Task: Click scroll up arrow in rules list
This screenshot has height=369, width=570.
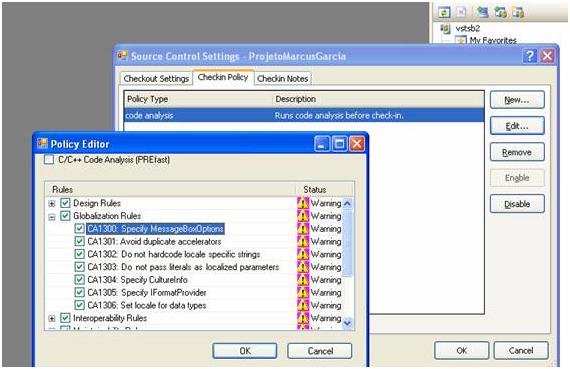Action: [x=348, y=203]
